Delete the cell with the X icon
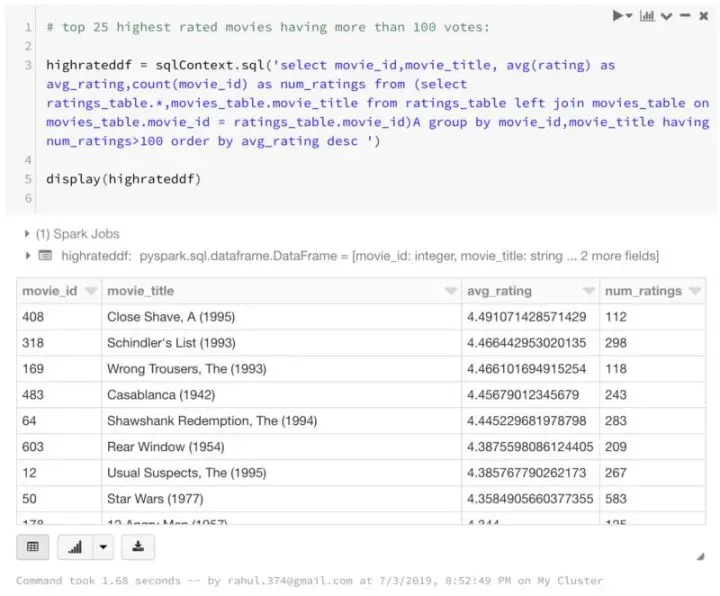The image size is (720, 596). click(702, 16)
